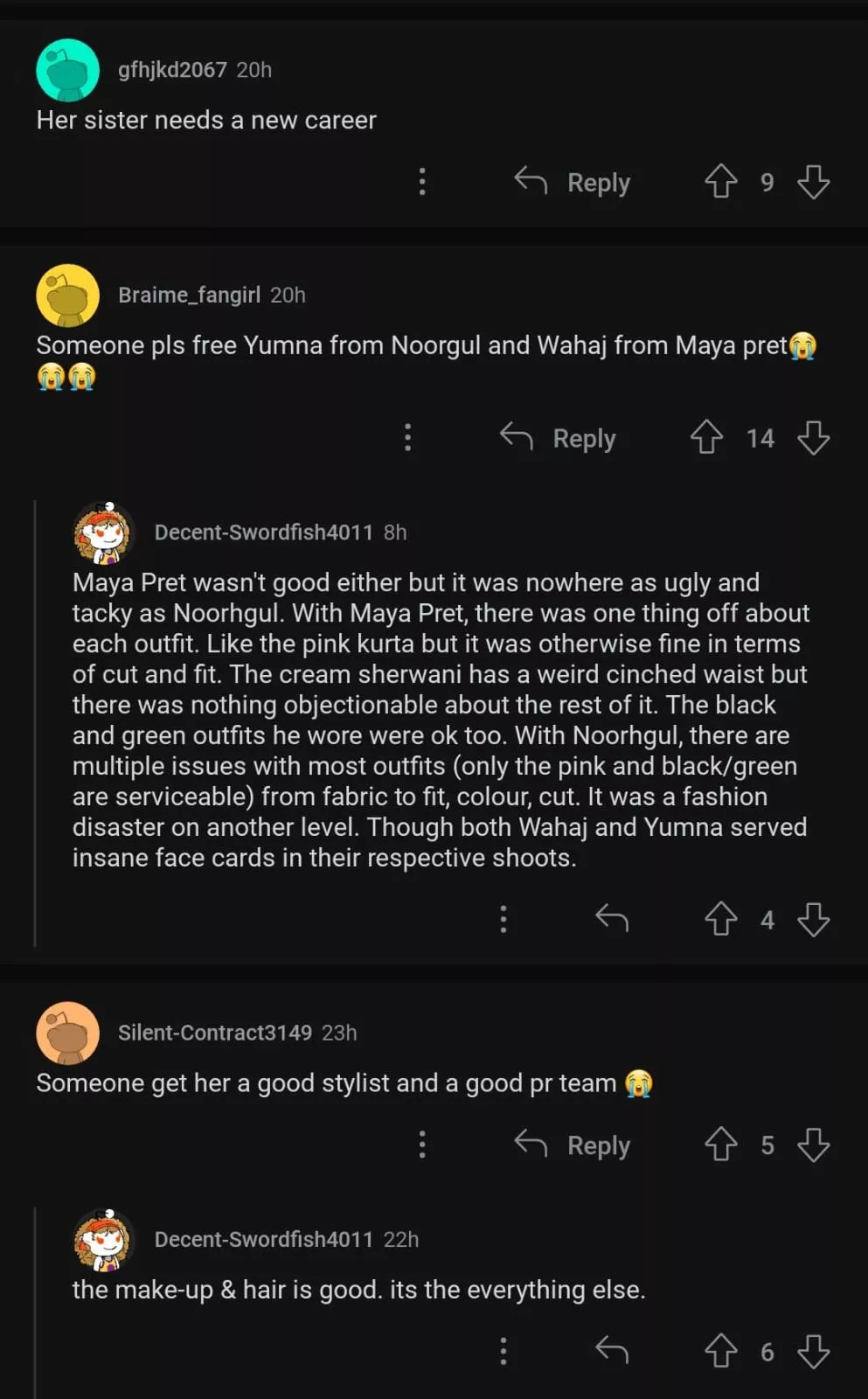Reply to Silent-Contract3149's comment
The height and width of the screenshot is (1399, 868).
(573, 1145)
